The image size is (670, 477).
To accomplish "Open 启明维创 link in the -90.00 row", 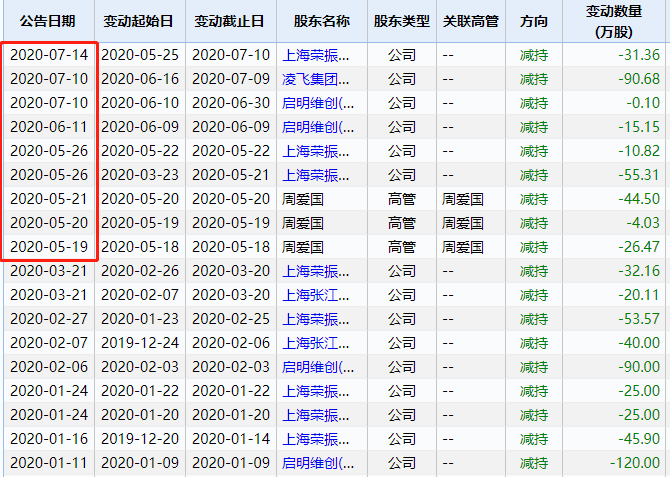I will 318,367.
